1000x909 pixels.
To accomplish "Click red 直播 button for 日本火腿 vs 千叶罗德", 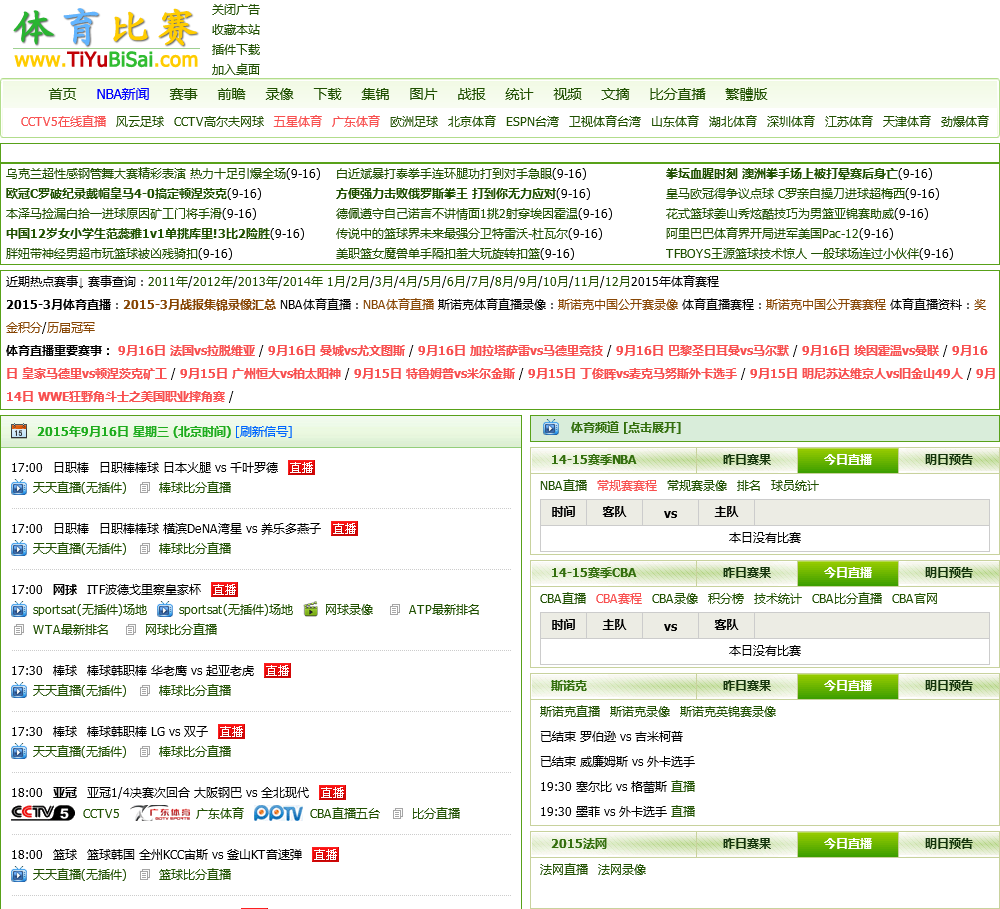I will [x=302, y=468].
